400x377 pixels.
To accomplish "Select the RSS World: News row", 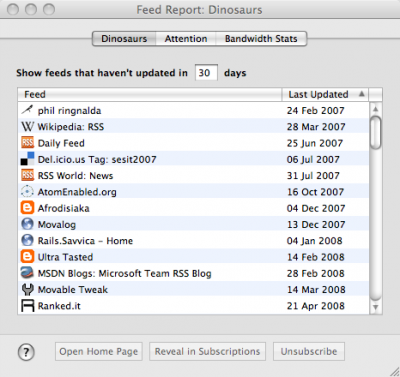I will (x=194, y=176).
